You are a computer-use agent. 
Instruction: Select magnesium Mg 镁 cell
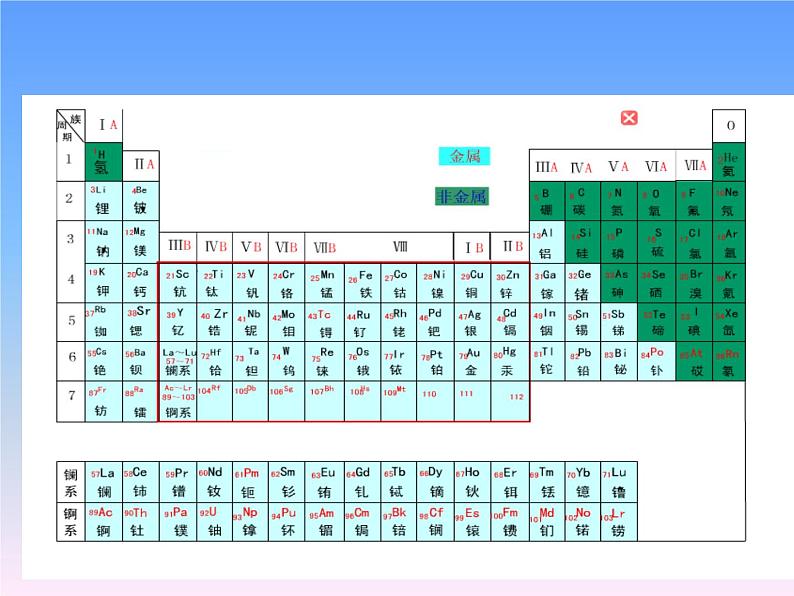(x=141, y=242)
